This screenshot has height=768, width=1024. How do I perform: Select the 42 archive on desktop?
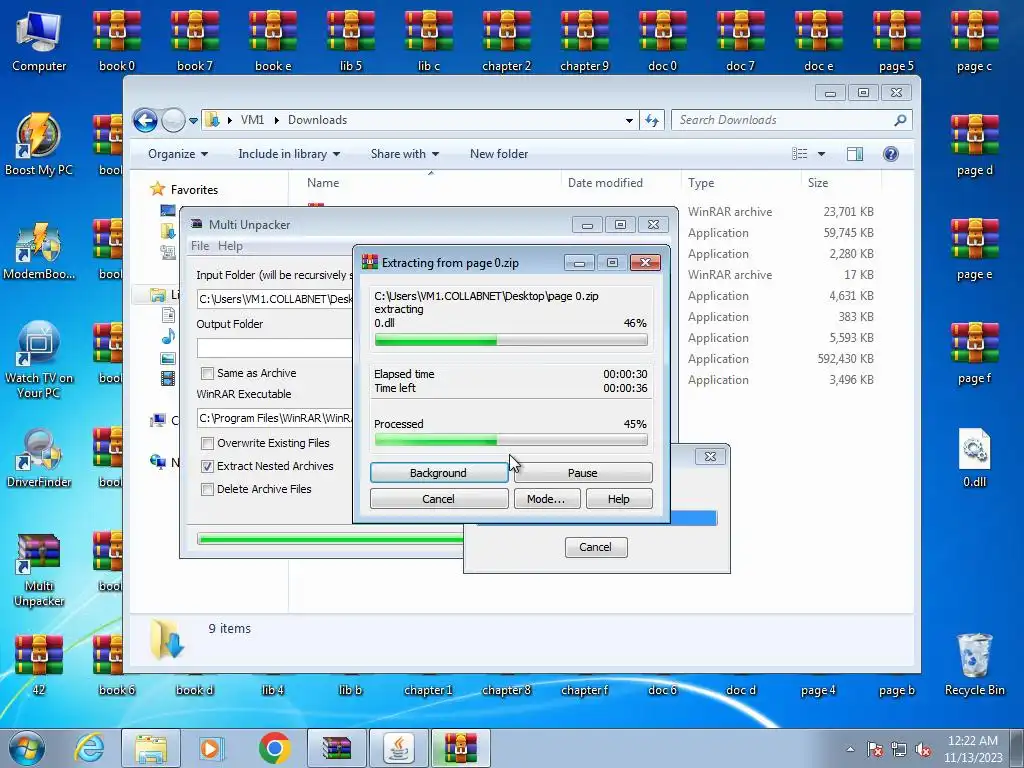39,664
